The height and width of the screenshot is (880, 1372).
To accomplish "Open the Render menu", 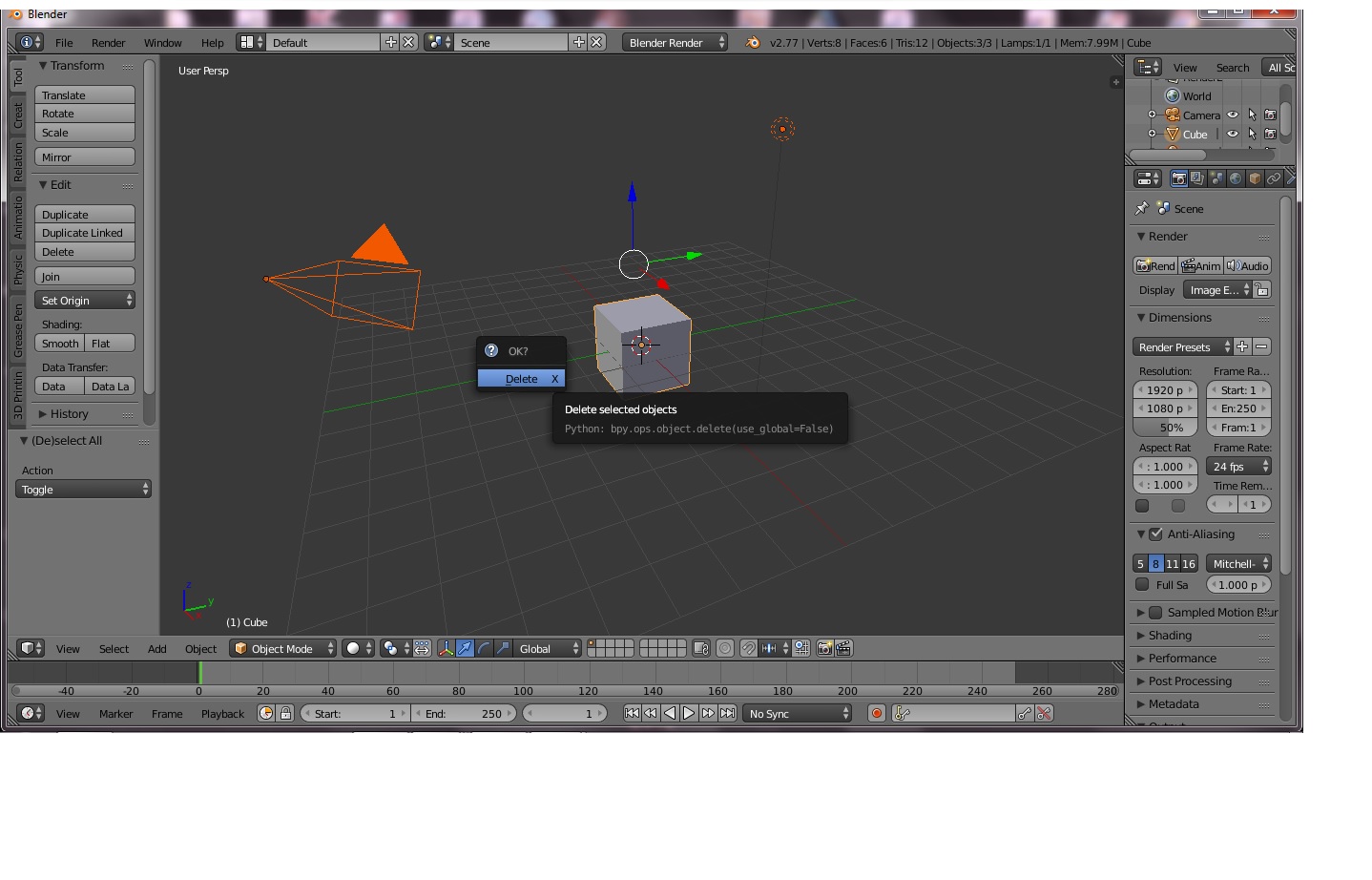I will [x=108, y=43].
